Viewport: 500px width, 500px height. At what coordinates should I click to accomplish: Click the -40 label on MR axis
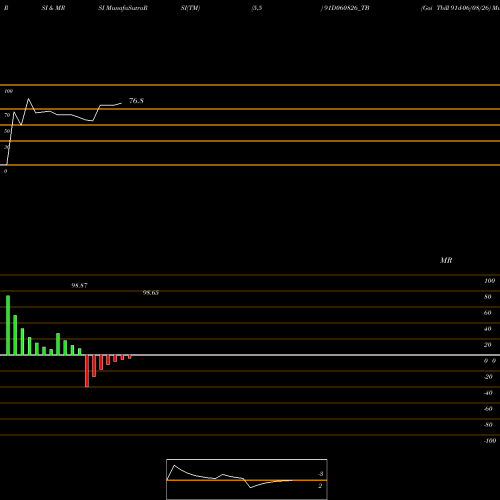pos(488,393)
